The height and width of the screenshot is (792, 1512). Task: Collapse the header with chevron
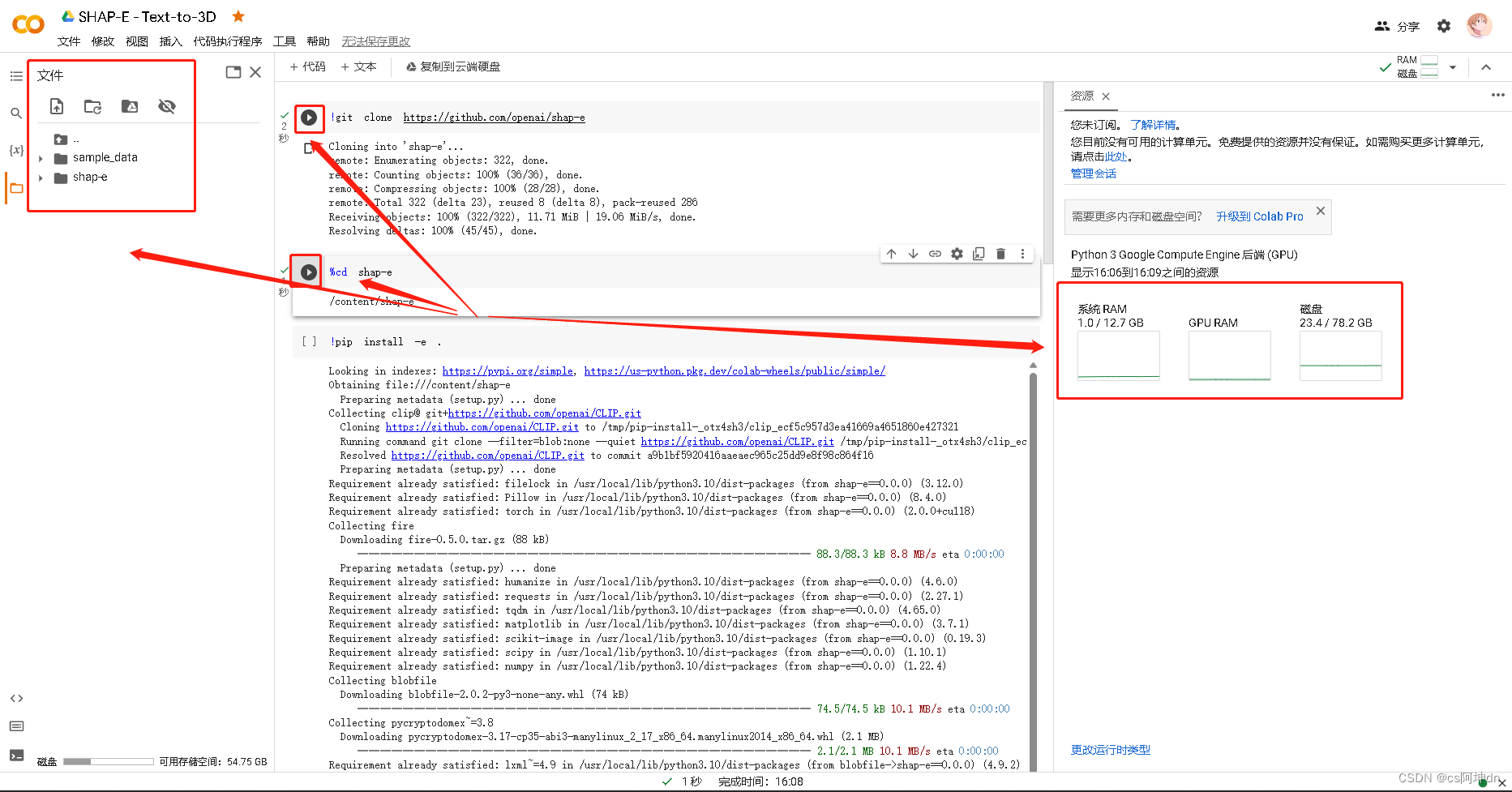point(1486,67)
